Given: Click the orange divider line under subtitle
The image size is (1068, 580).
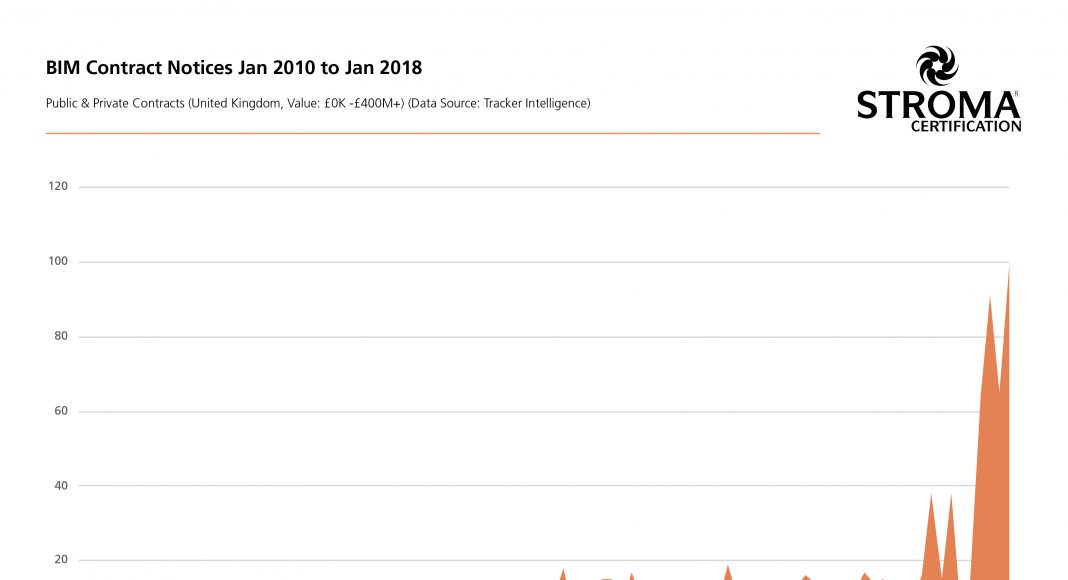Looking at the screenshot, I should click(432, 133).
